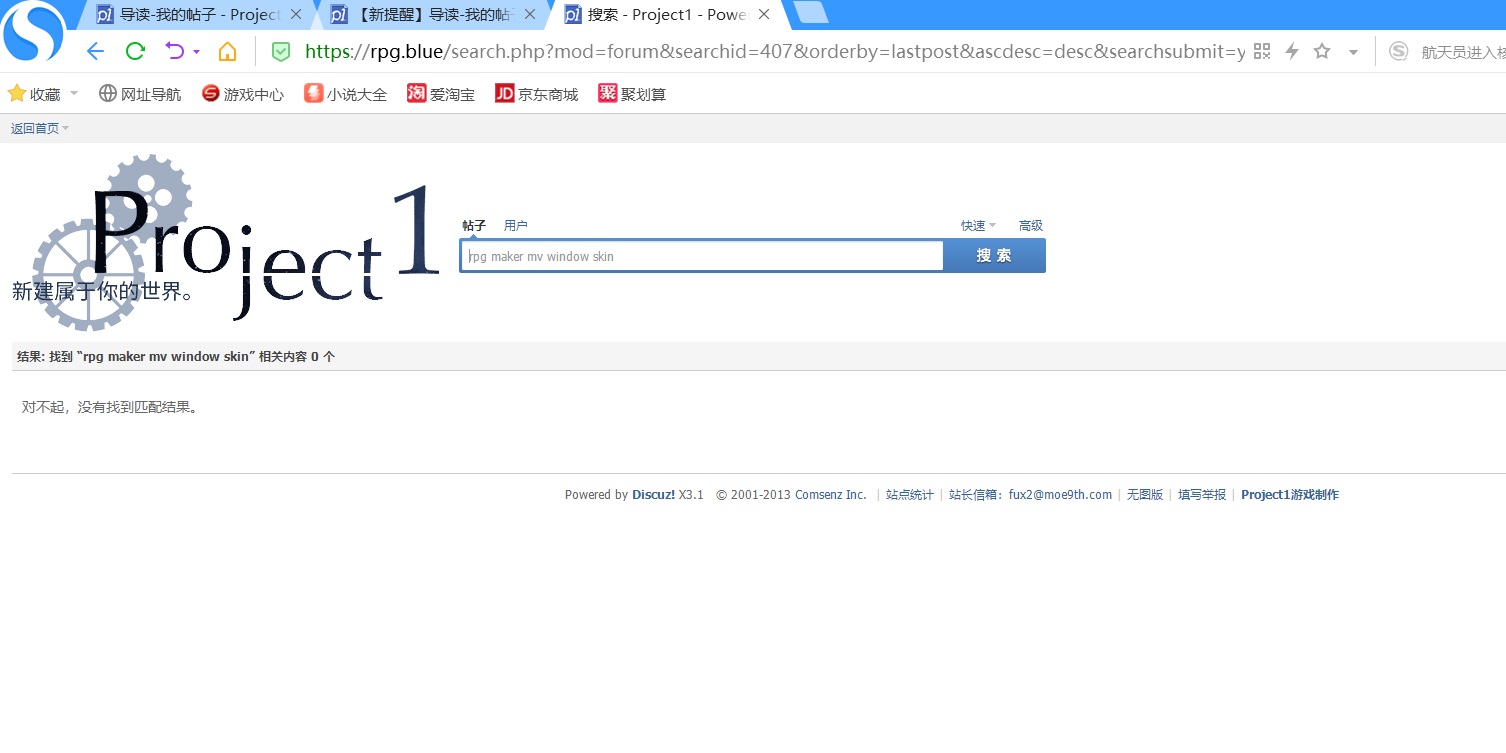Click the Sogou search engine icon
The image size is (1506, 753).
click(x=1399, y=52)
